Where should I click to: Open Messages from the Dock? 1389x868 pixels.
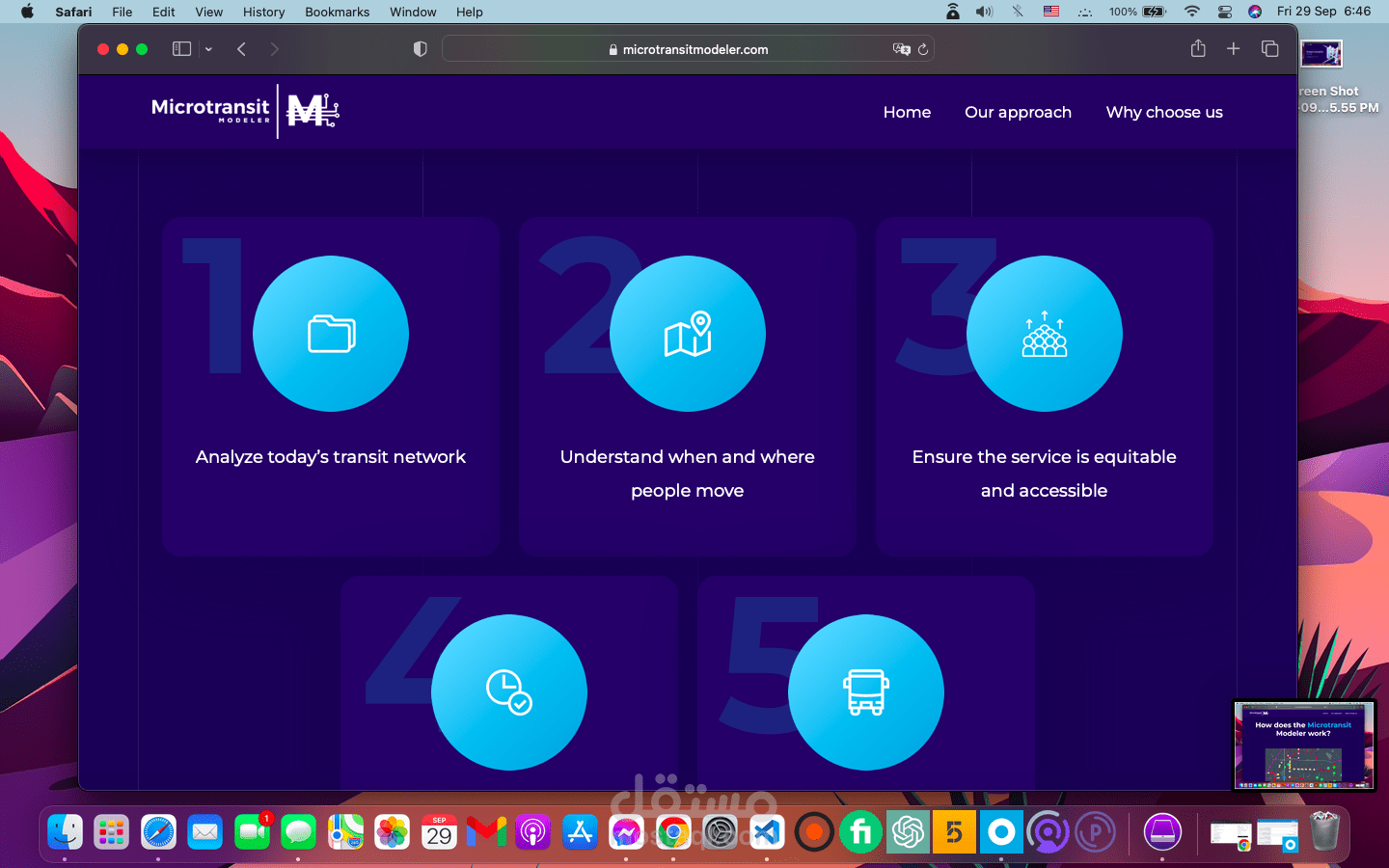(x=299, y=831)
